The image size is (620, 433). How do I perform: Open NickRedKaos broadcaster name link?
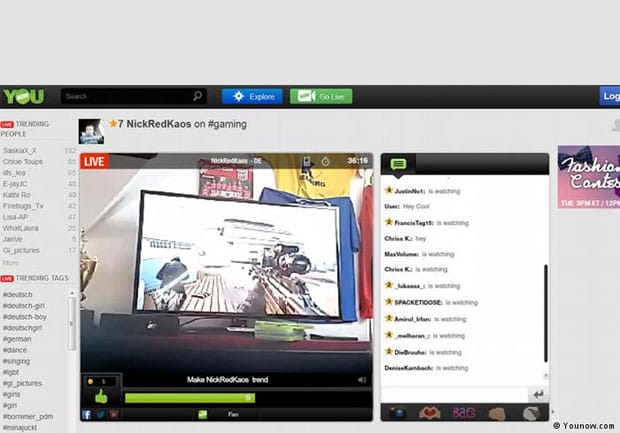pyautogui.click(x=159, y=124)
